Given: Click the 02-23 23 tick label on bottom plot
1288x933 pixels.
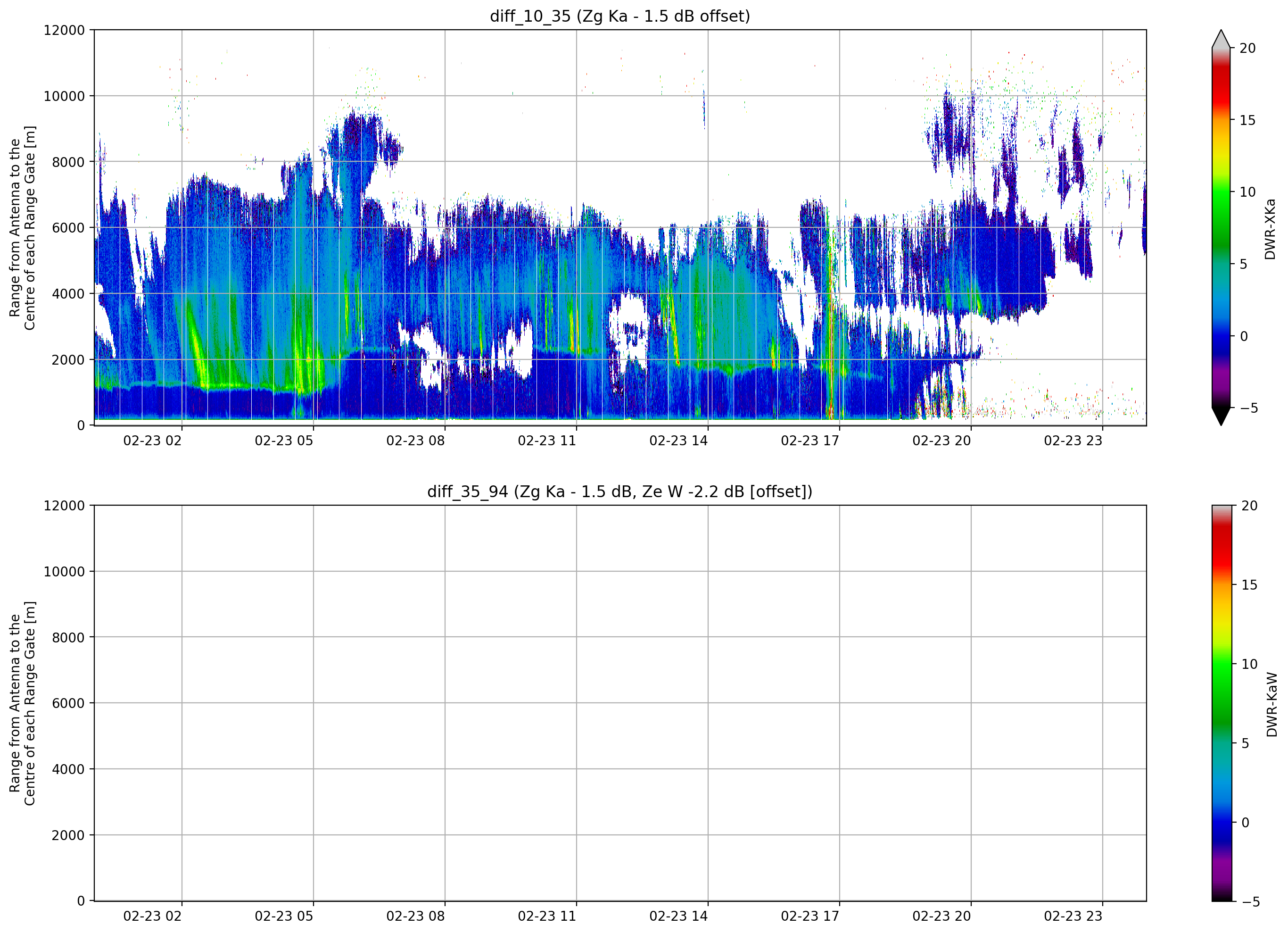Looking at the screenshot, I should coord(1073,916).
